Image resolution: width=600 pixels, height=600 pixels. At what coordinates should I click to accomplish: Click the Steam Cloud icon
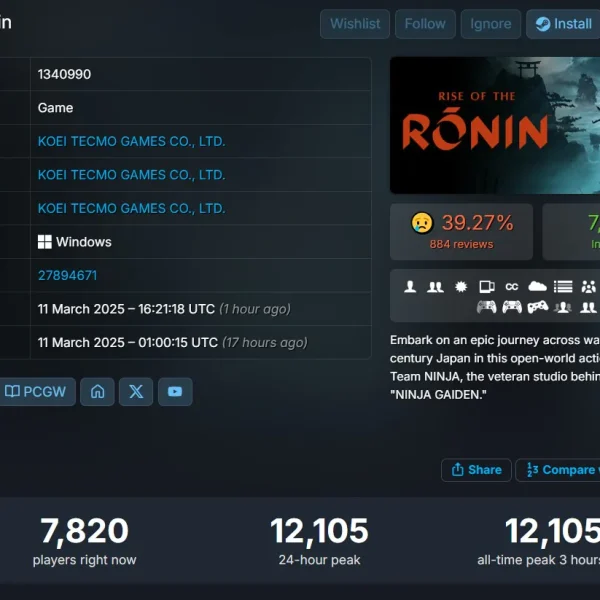537,286
